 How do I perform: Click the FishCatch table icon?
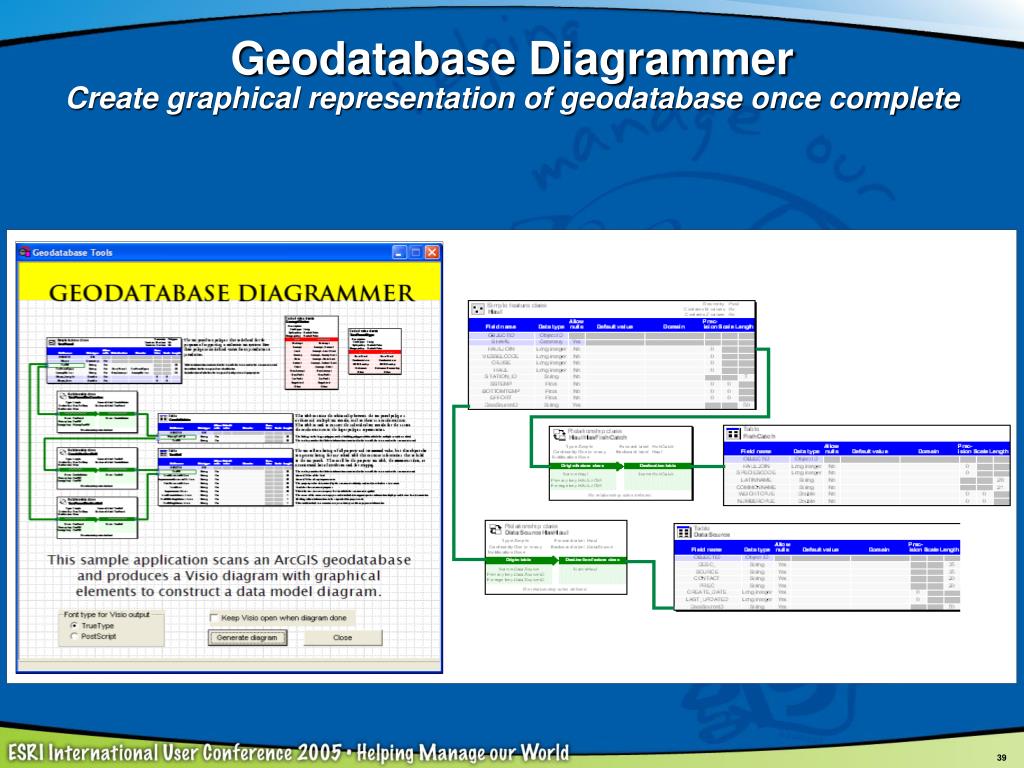point(733,433)
